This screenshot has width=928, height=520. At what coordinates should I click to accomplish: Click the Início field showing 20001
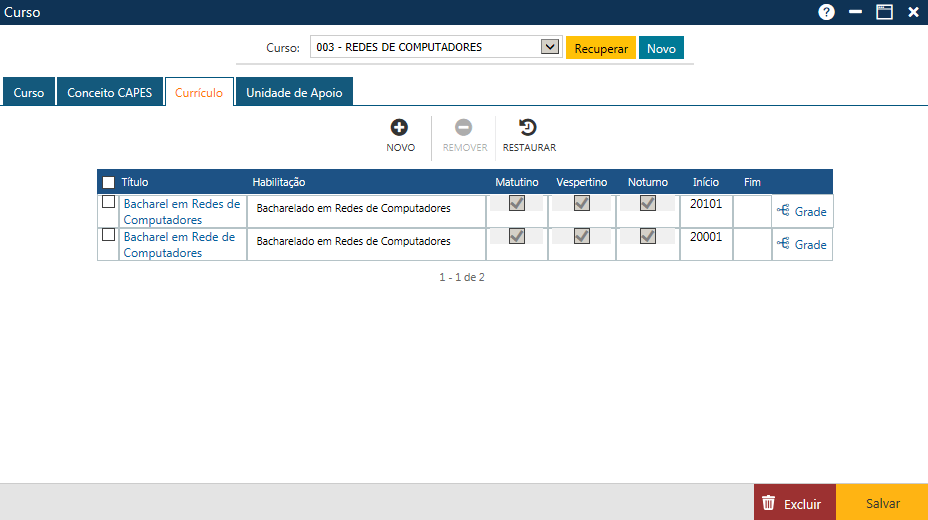[706, 238]
